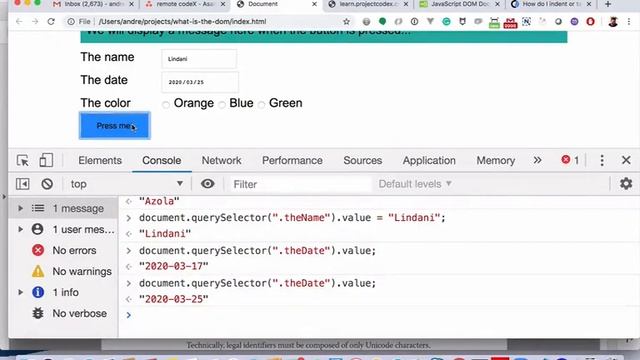The width and height of the screenshot is (640, 360).
Task: Select the Orange radio button
Action: 166,105
